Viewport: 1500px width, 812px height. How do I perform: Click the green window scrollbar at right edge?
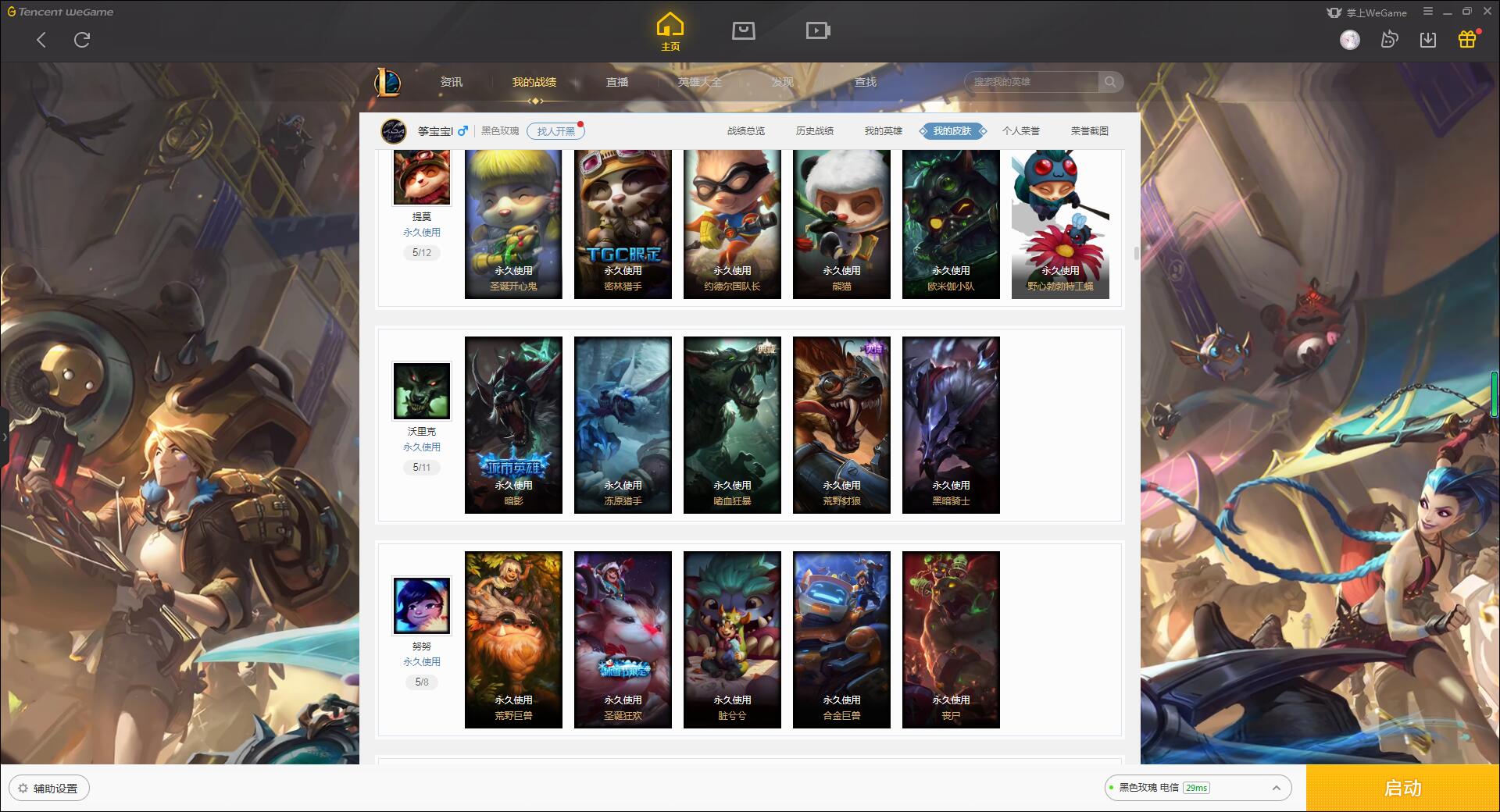tap(1495, 394)
